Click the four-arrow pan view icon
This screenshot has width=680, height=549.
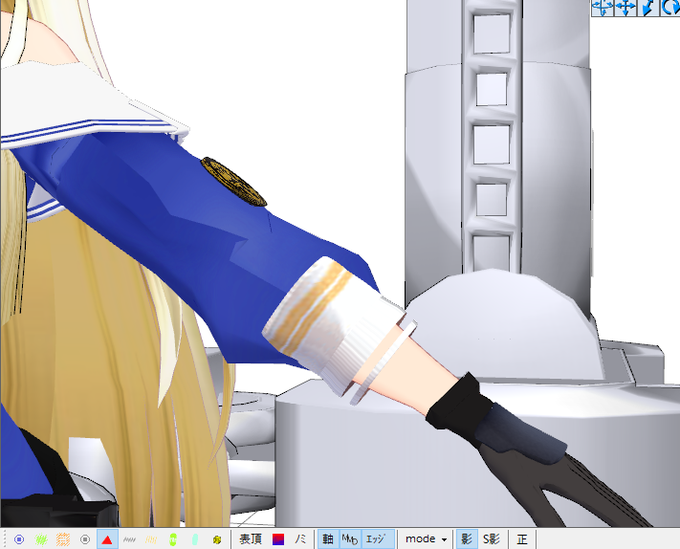point(625,7)
